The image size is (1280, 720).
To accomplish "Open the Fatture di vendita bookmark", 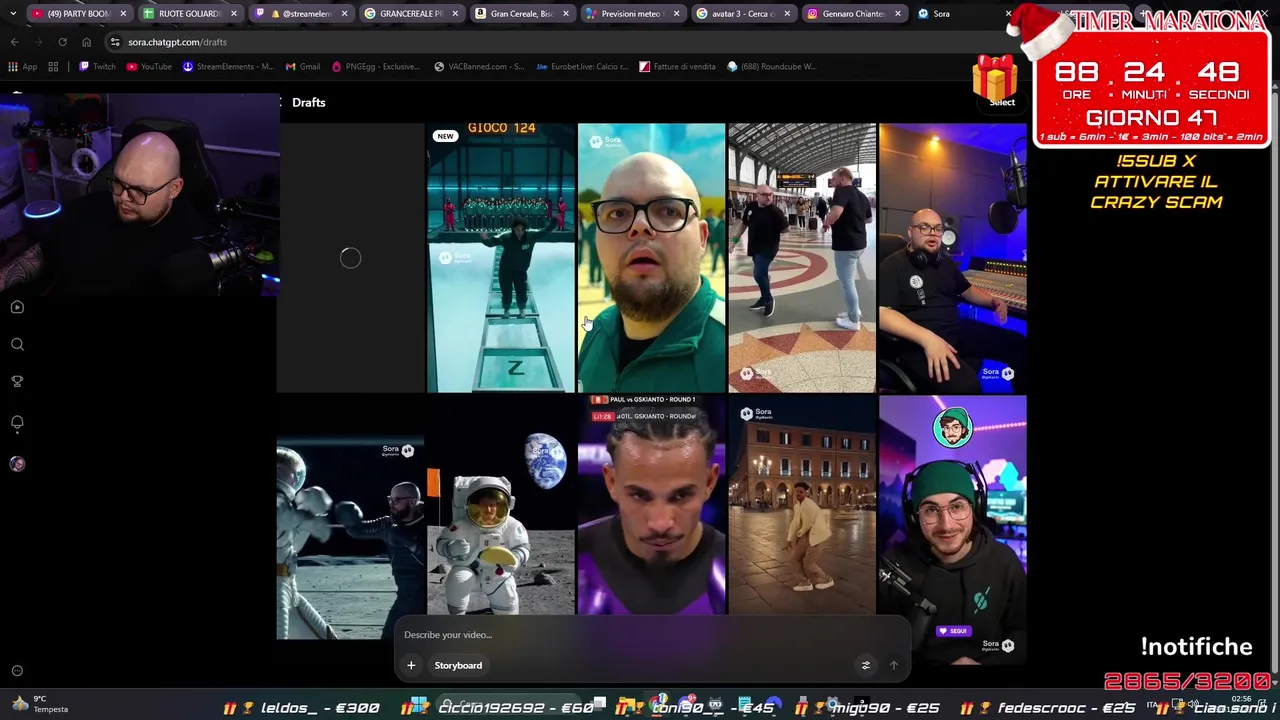I will pyautogui.click(x=678, y=67).
